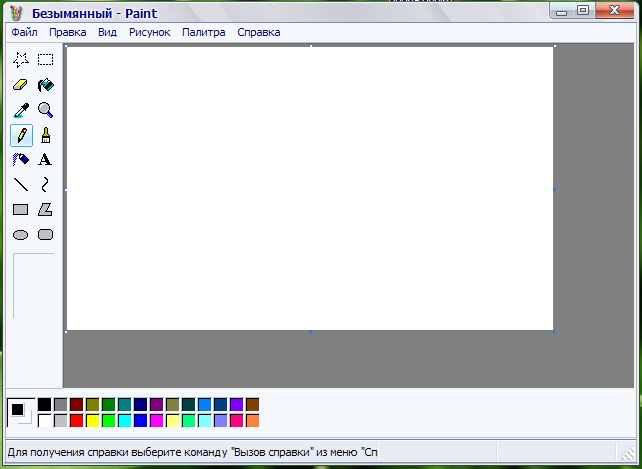Image resolution: width=642 pixels, height=469 pixels.
Task: Pick the Eraser tool
Action: [21, 85]
